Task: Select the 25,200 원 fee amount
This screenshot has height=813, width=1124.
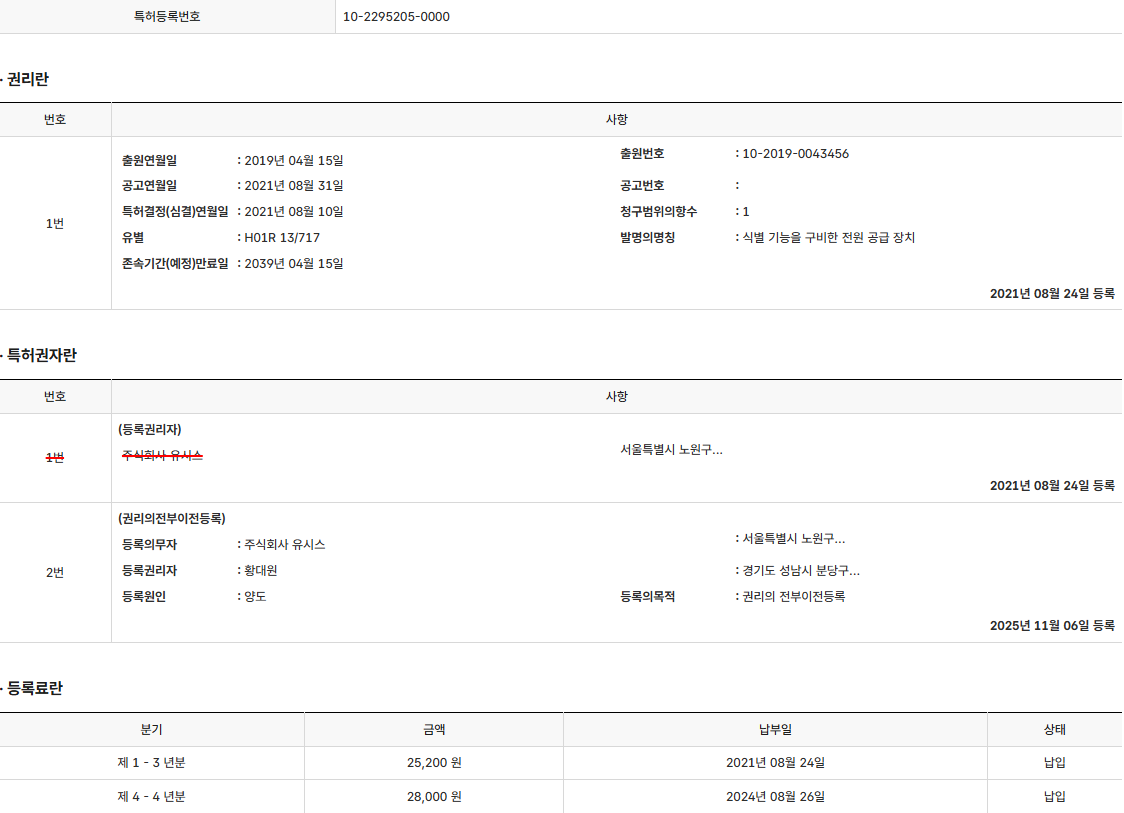Action: tap(434, 763)
